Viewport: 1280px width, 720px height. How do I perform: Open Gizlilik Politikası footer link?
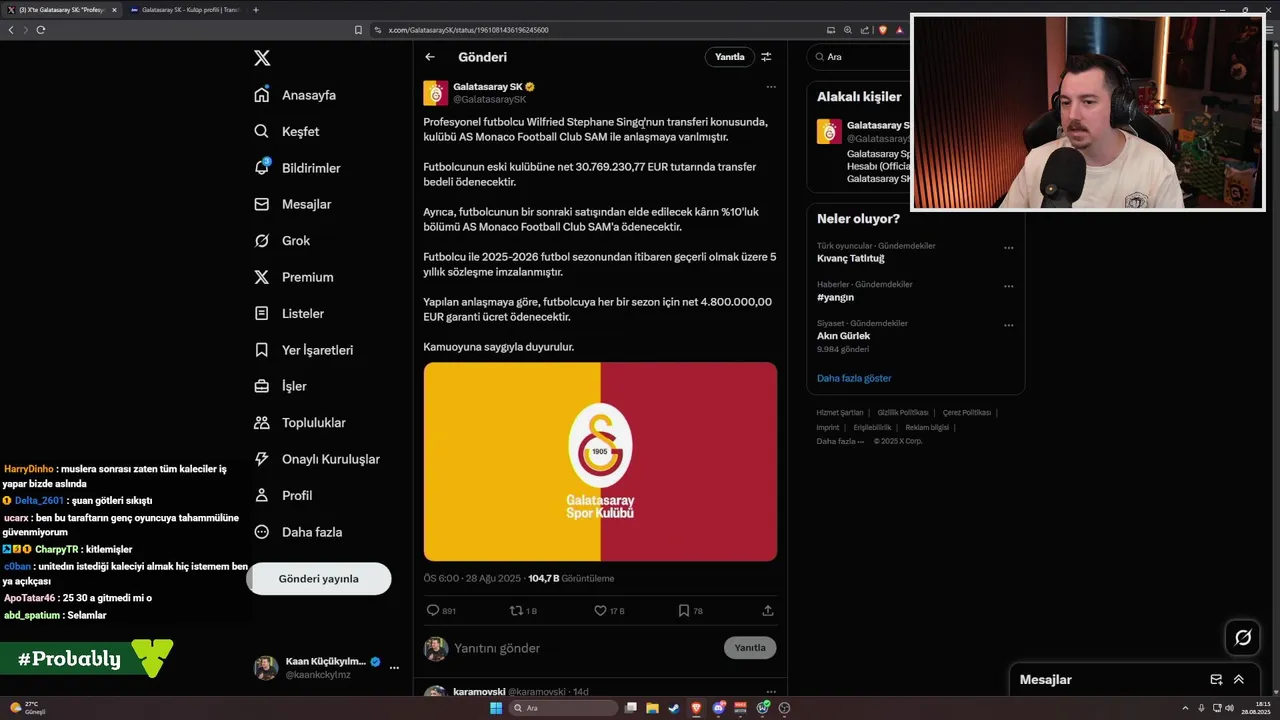[903, 412]
